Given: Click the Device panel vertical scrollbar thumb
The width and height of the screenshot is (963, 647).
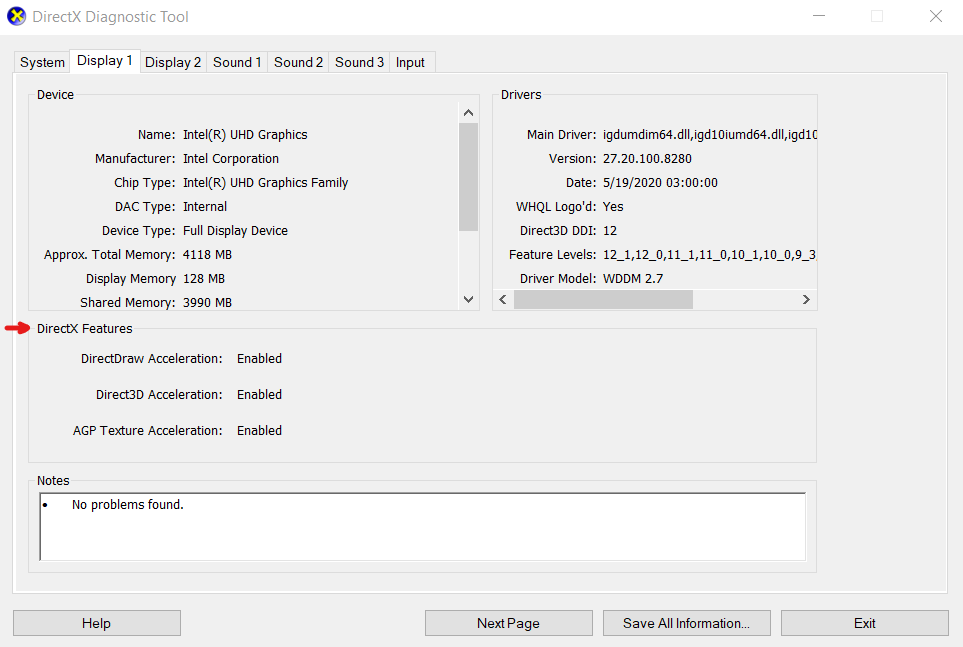Looking at the screenshot, I should click(x=469, y=177).
